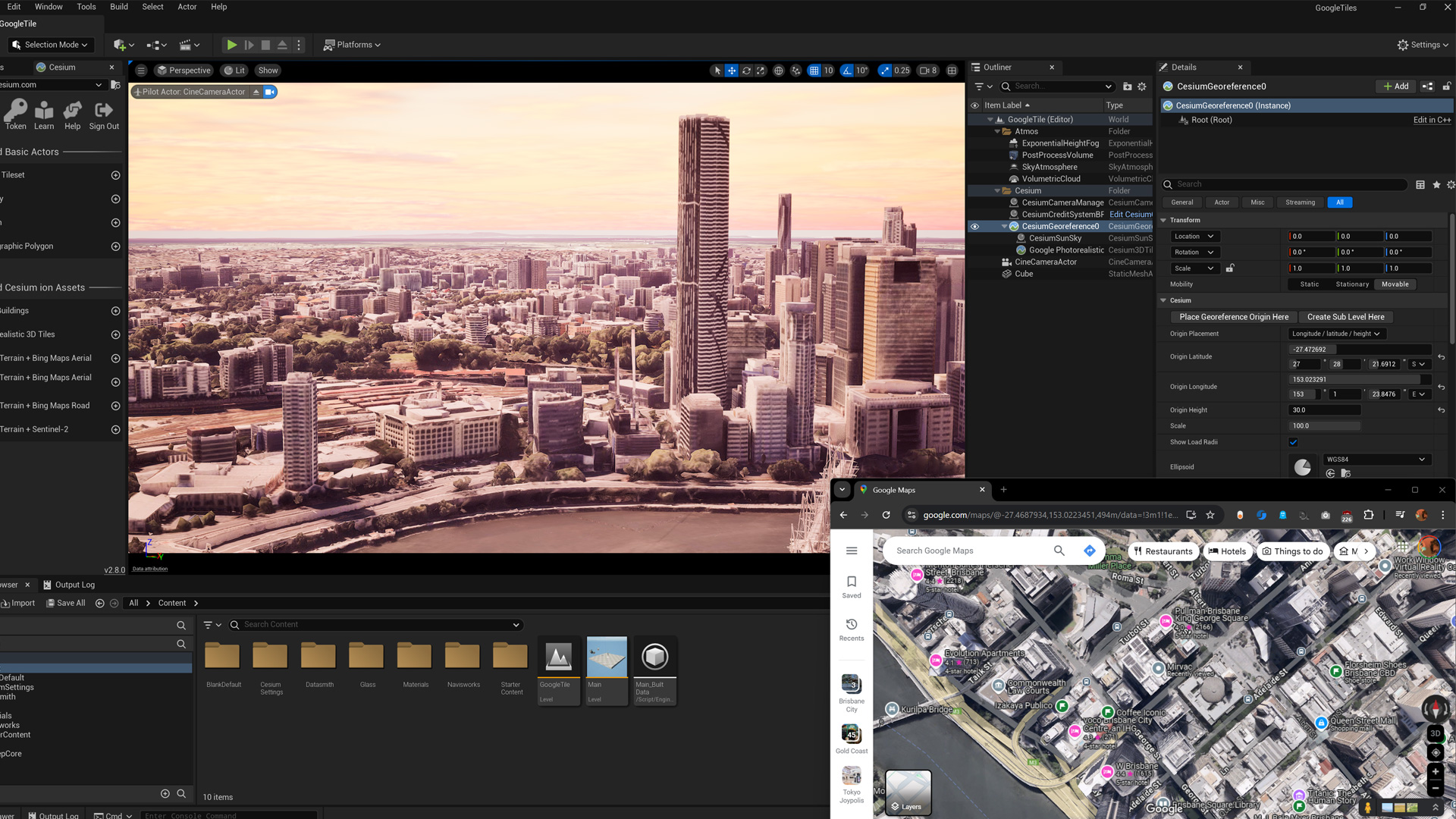Image resolution: width=1456 pixels, height=819 pixels.
Task: Click the Details lock icon
Action: point(1446,86)
